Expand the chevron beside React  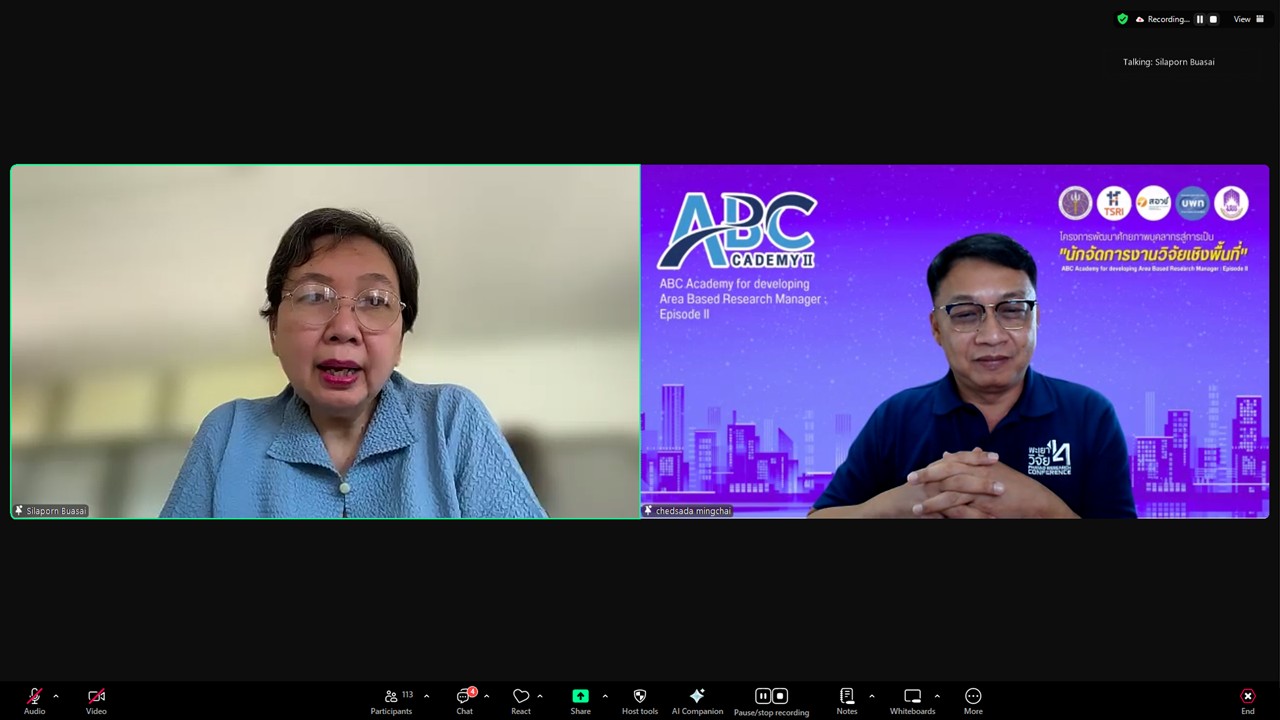pos(540,696)
